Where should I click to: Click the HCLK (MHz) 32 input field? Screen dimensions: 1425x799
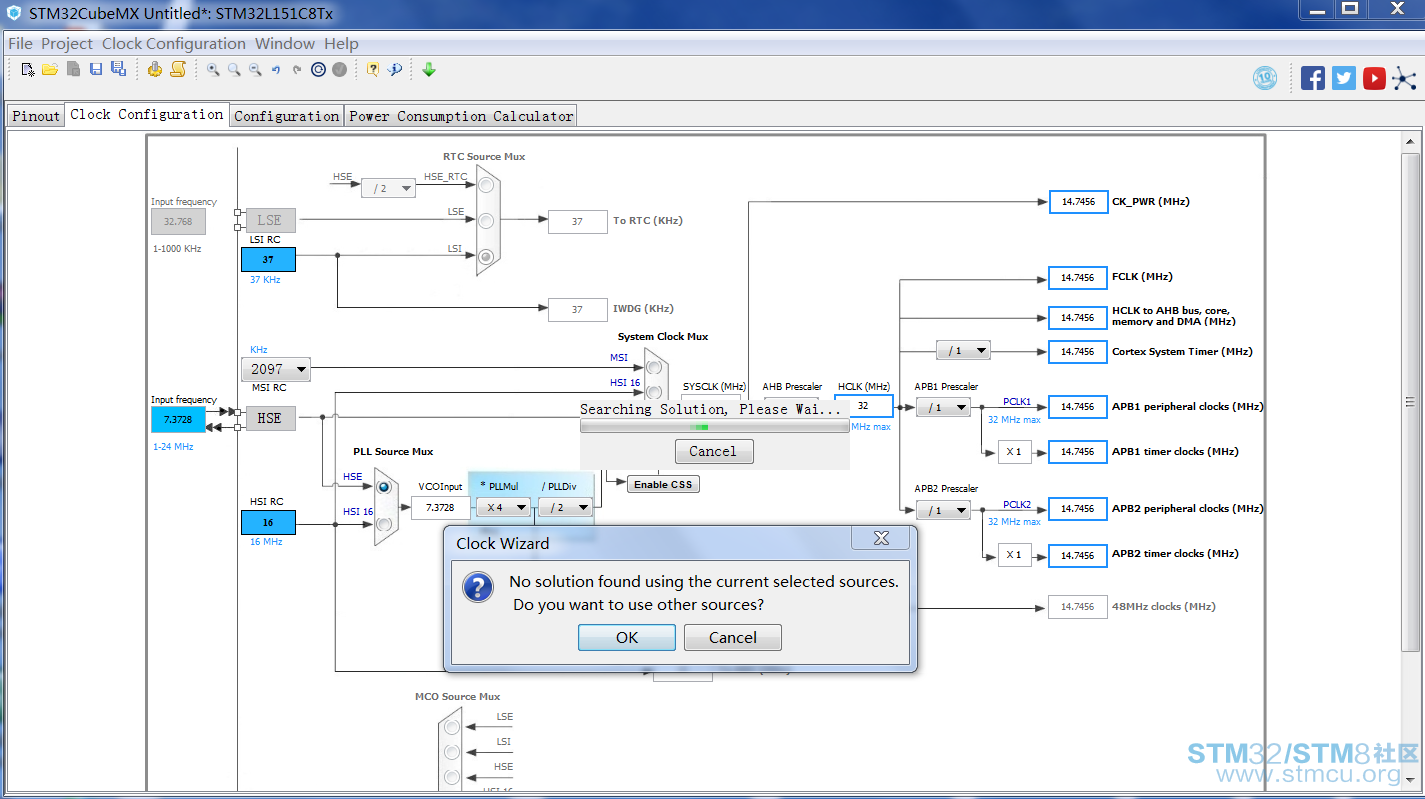pos(864,406)
